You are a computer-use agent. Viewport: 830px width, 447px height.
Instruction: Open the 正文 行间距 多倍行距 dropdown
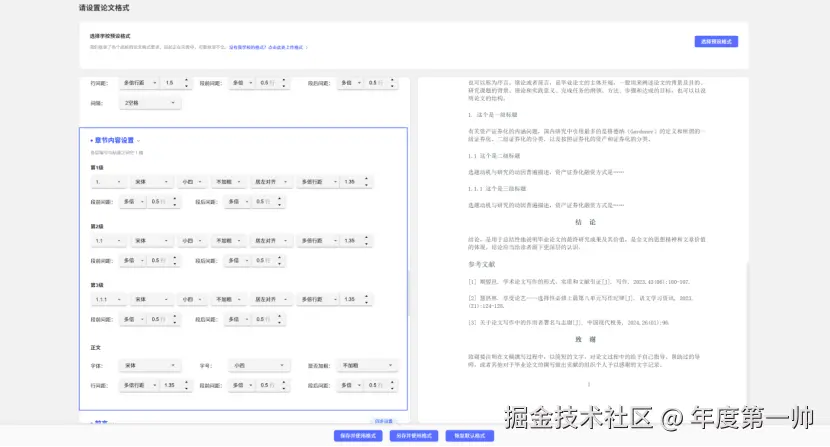140,385
